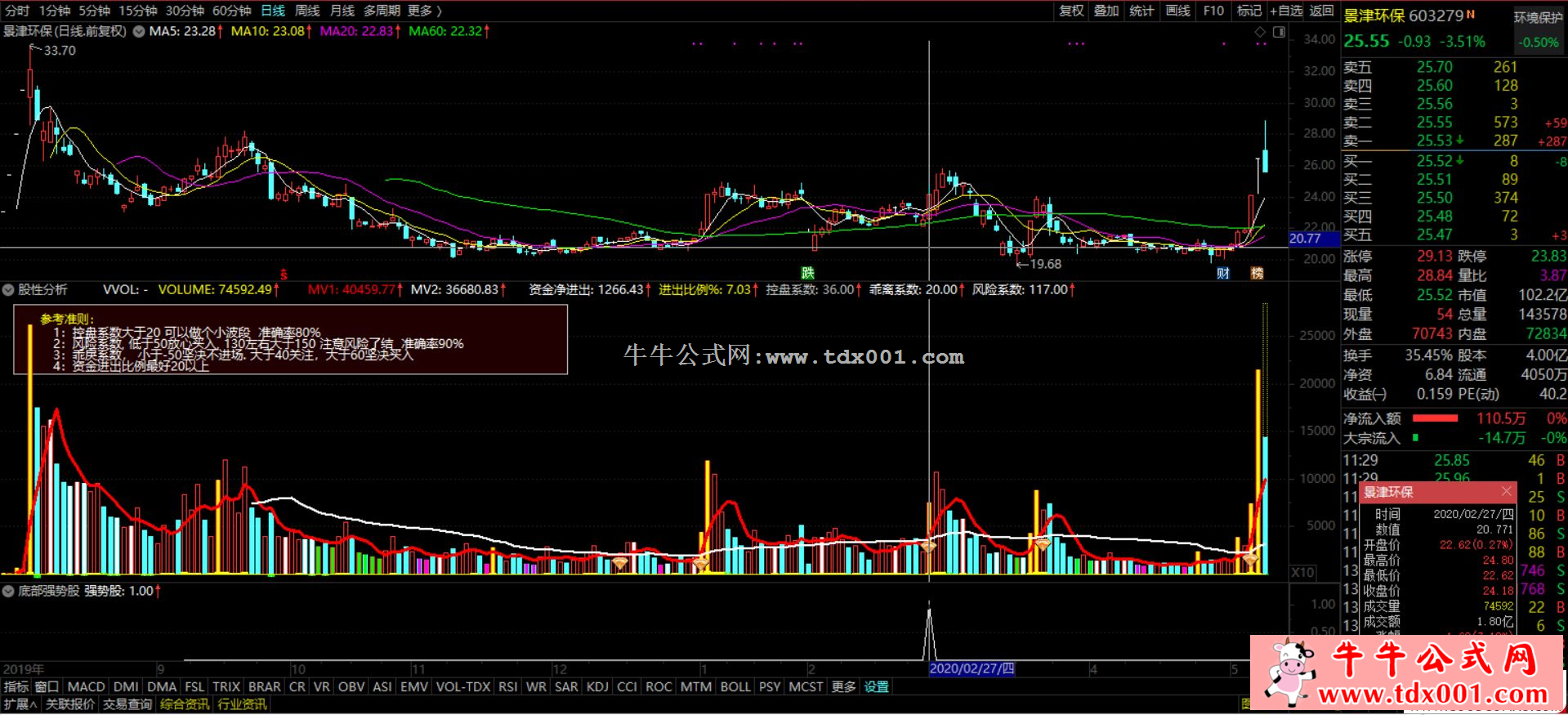This screenshot has width=1568, height=715.
Task: Select the 窗口 tab at bottom
Action: pyautogui.click(x=47, y=686)
